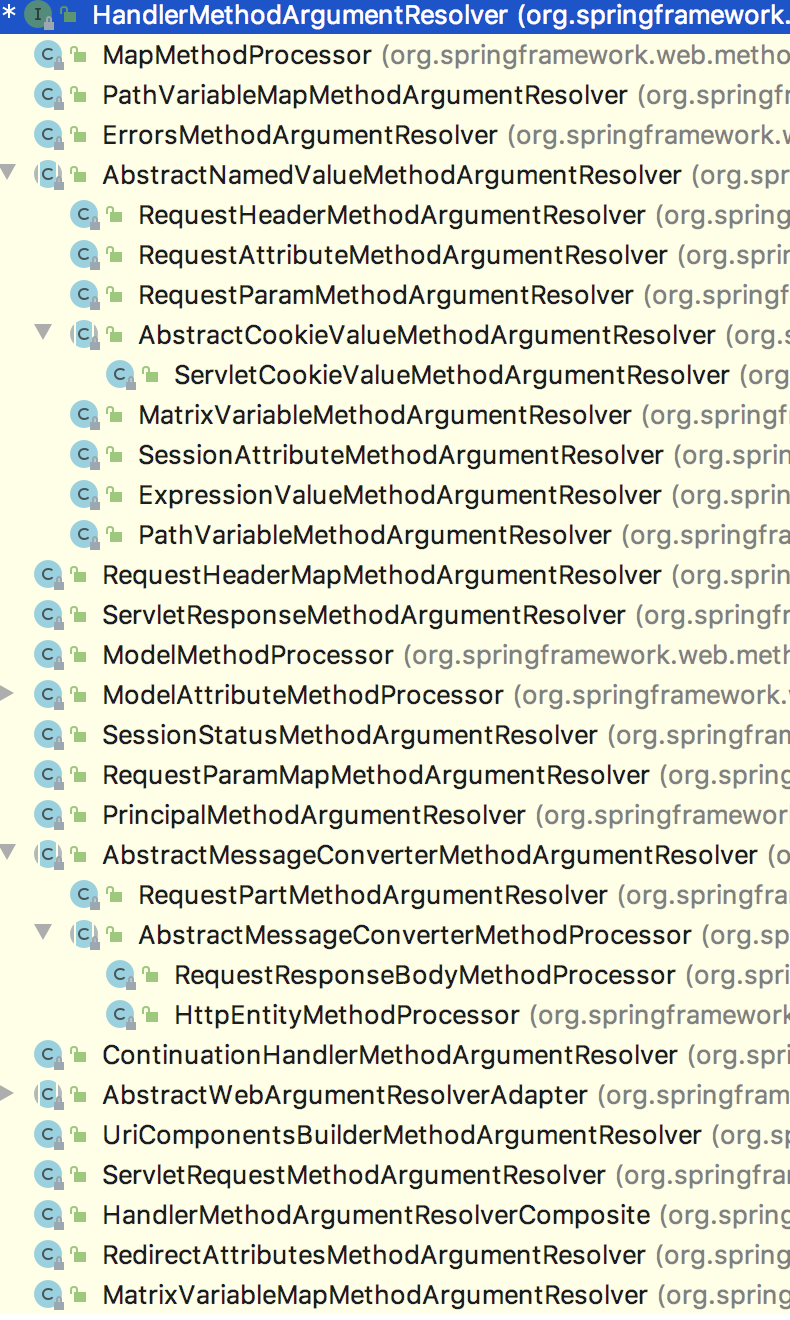Select ModelMethodProcessor class
The height and width of the screenshot is (1320, 790).
248,655
